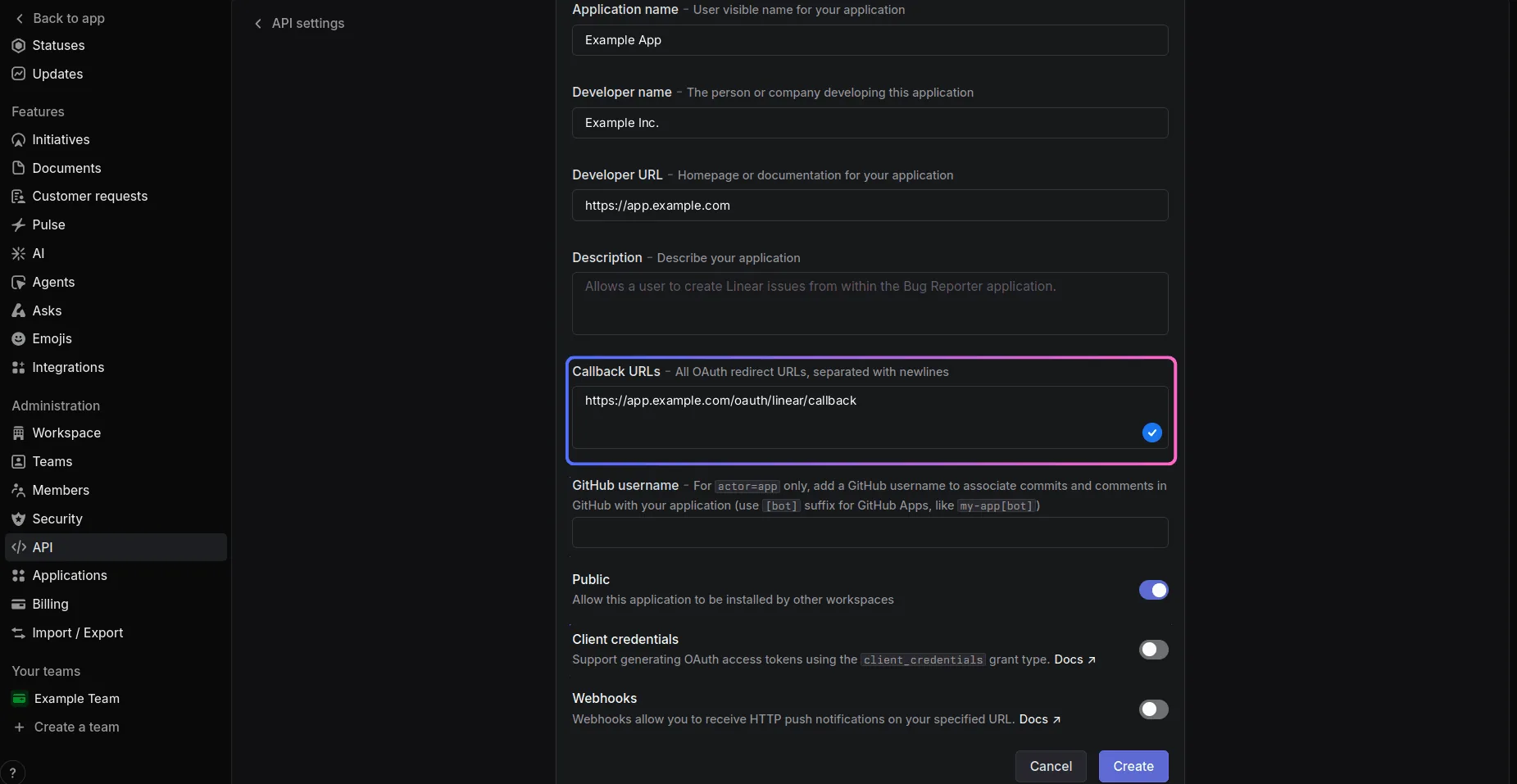Click the Cancel button
The height and width of the screenshot is (784, 1517).
click(x=1051, y=766)
